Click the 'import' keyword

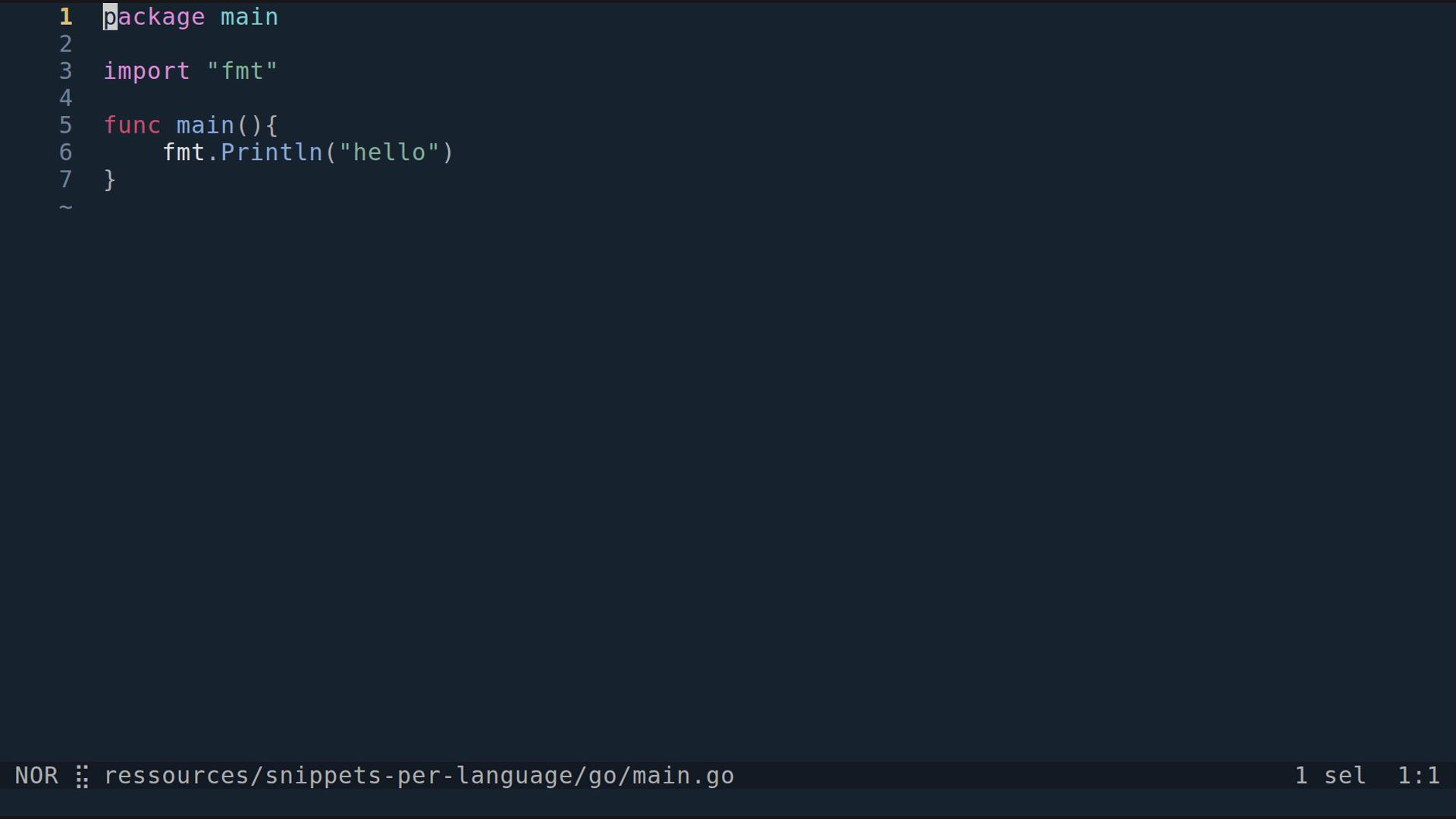click(146, 72)
